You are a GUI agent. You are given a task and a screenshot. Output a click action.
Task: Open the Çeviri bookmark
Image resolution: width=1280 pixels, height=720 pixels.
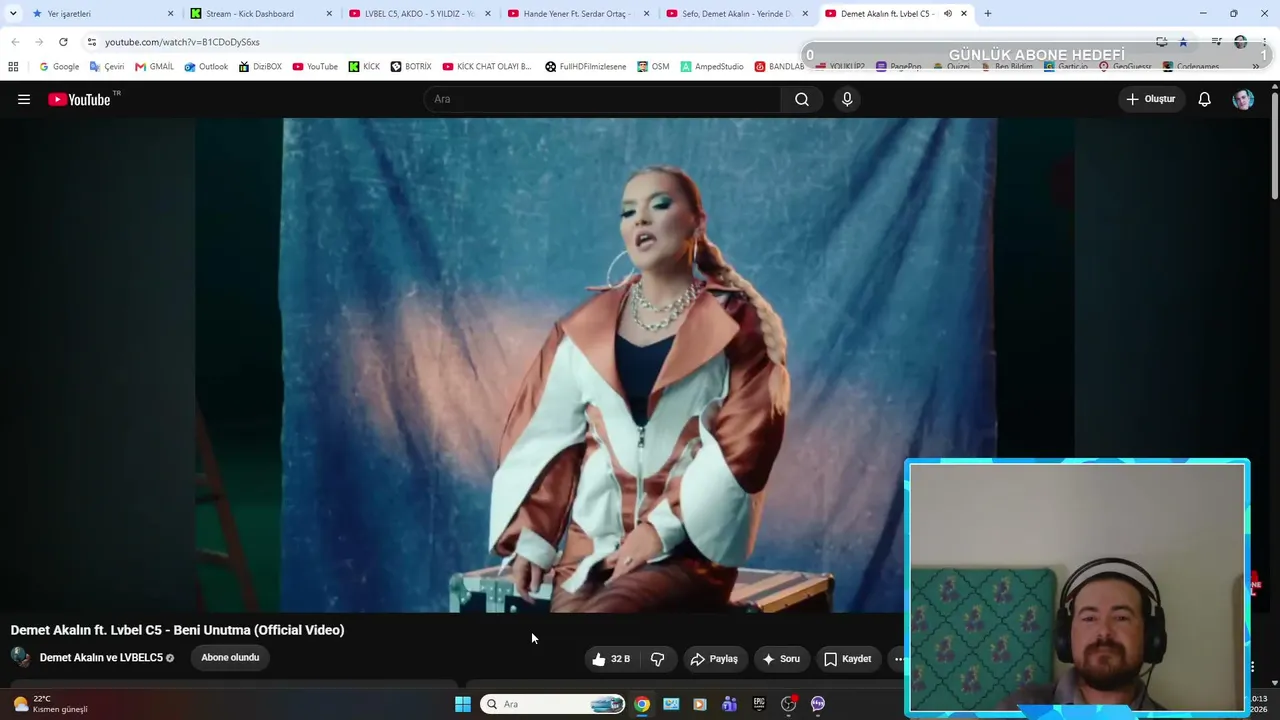tap(107, 67)
